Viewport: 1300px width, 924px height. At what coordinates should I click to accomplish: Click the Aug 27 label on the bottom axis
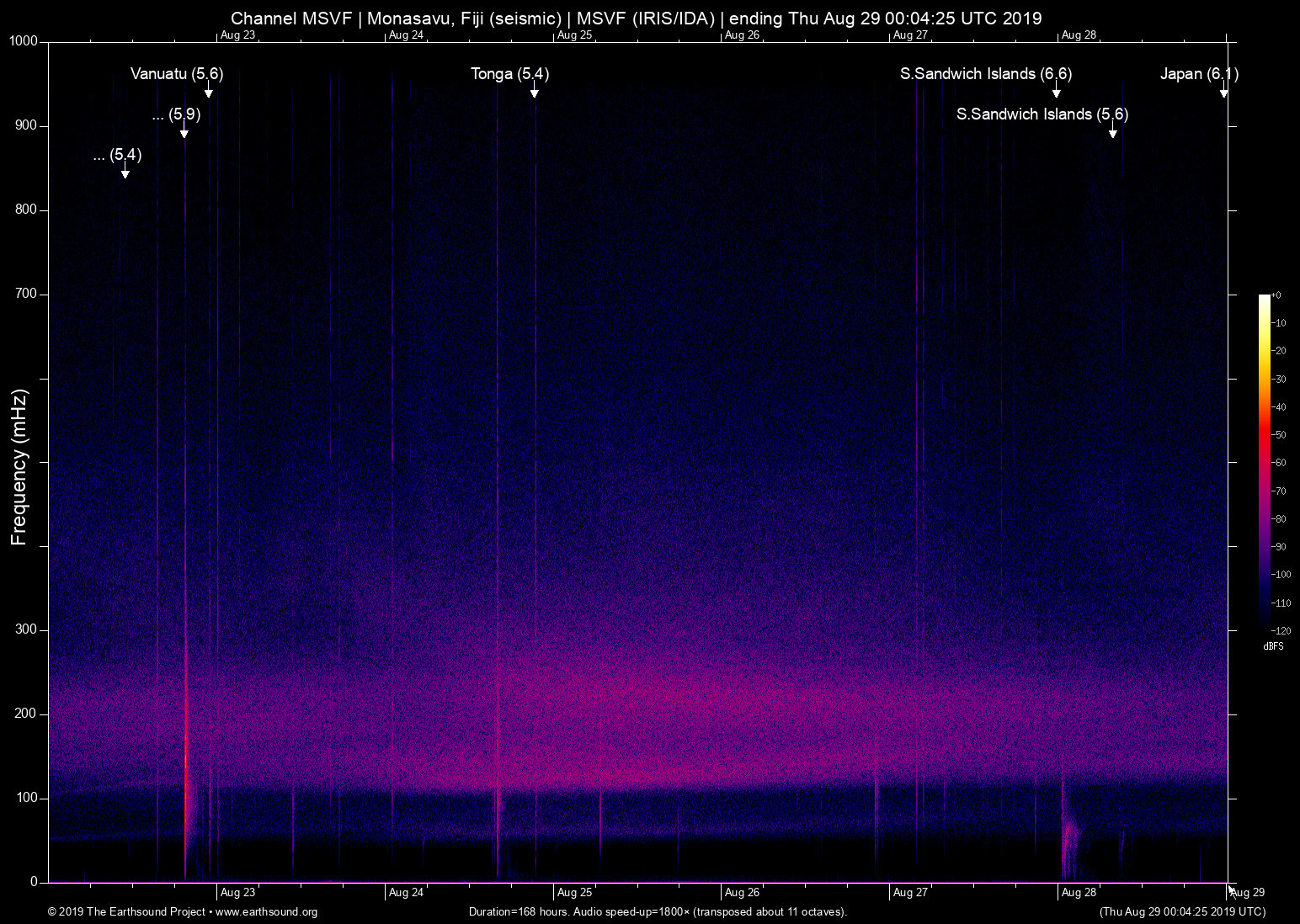(910, 893)
